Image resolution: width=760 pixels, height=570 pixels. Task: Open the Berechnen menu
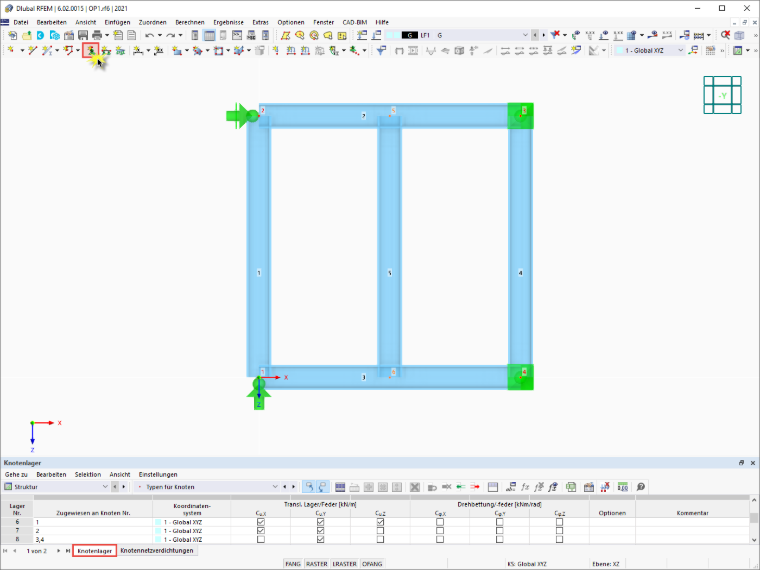(190, 22)
